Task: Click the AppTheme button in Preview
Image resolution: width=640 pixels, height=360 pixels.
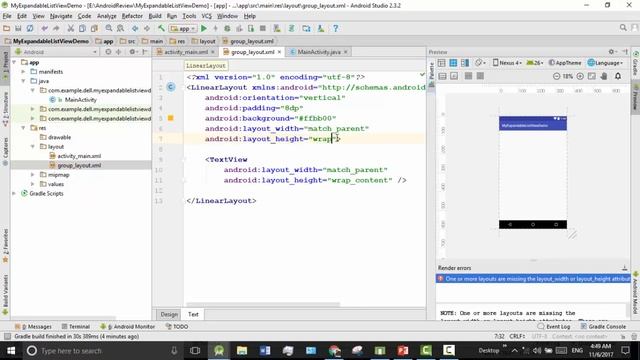Action: tap(565, 63)
